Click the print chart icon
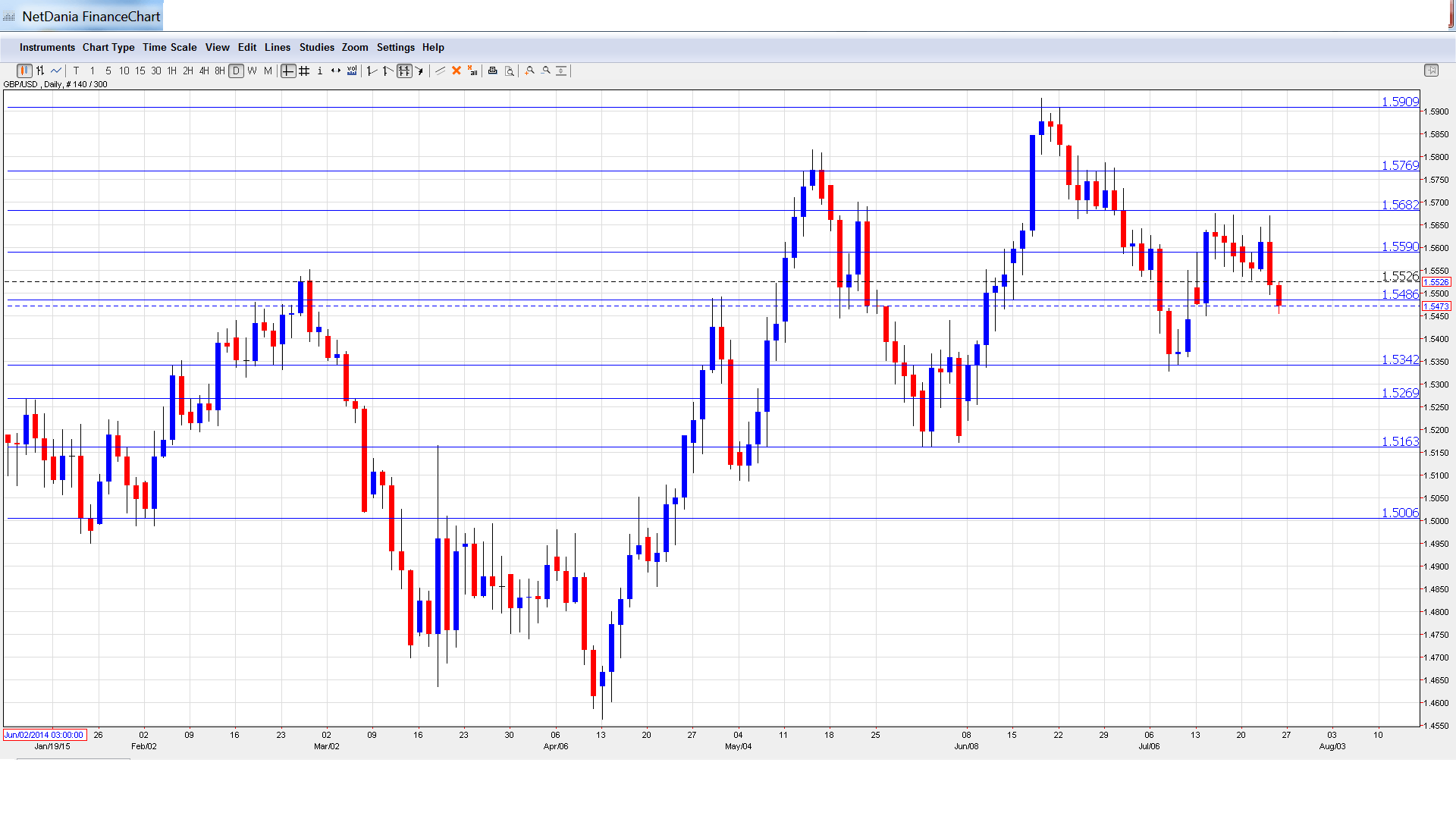The height and width of the screenshot is (819, 1456). 492,71
